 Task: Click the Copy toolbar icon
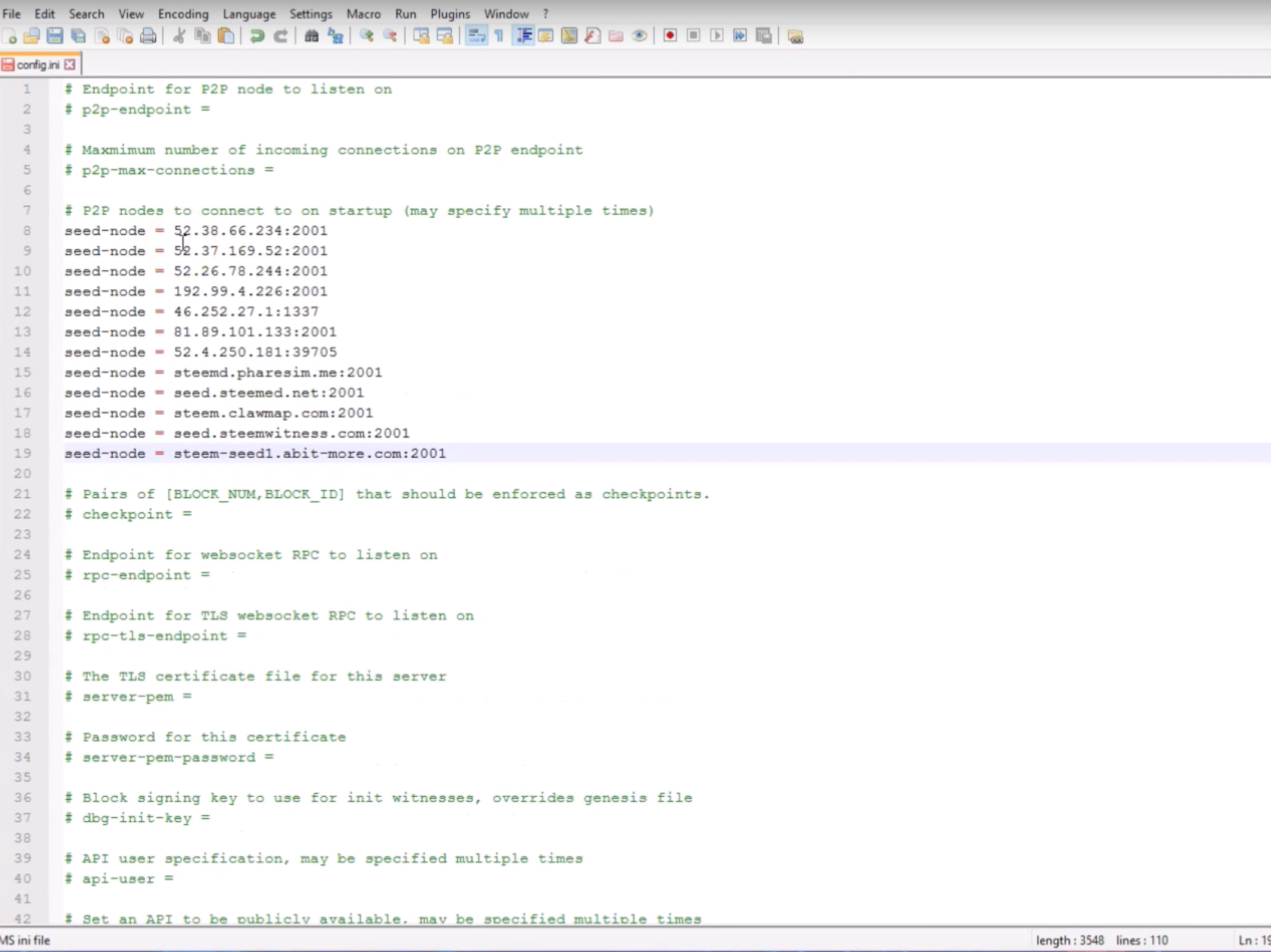203,36
